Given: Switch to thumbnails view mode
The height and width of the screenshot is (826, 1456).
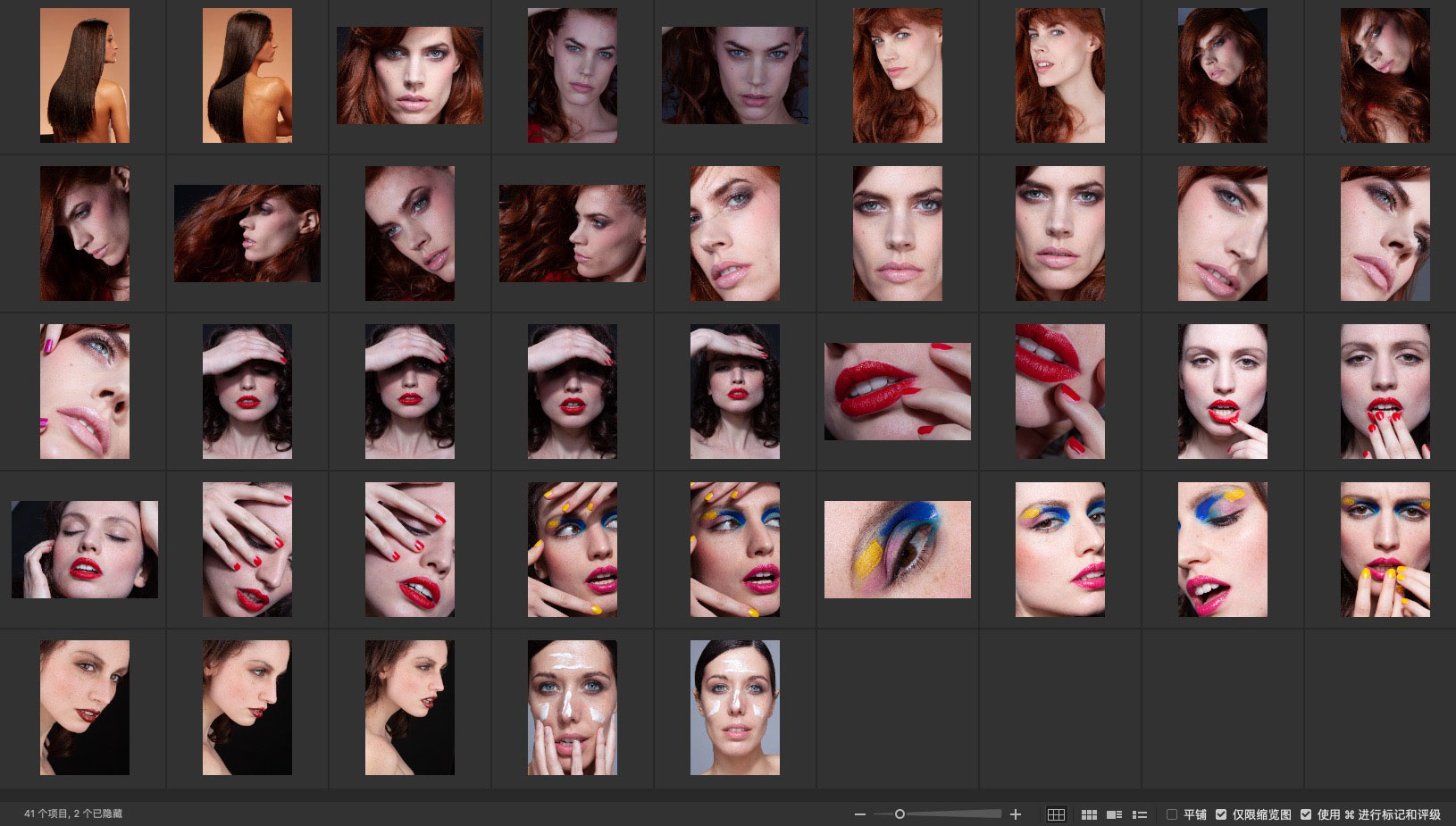Looking at the screenshot, I should tap(1089, 814).
